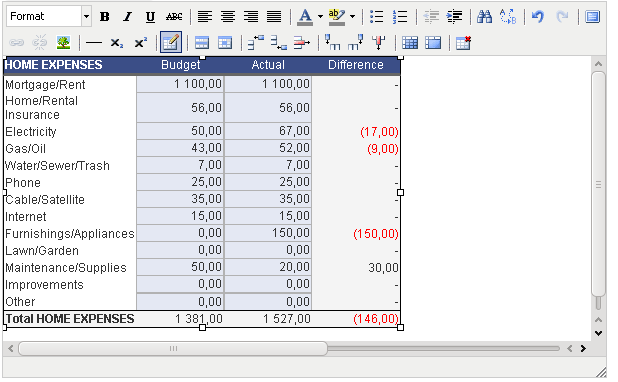Image resolution: width=618 pixels, height=382 pixels.
Task: Click the vertical scrollbar up arrow
Action: pos(598,64)
